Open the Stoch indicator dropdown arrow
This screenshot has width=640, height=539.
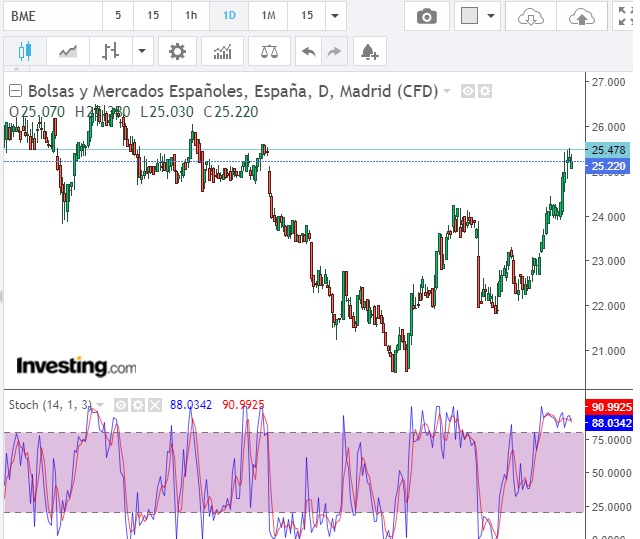click(x=100, y=405)
